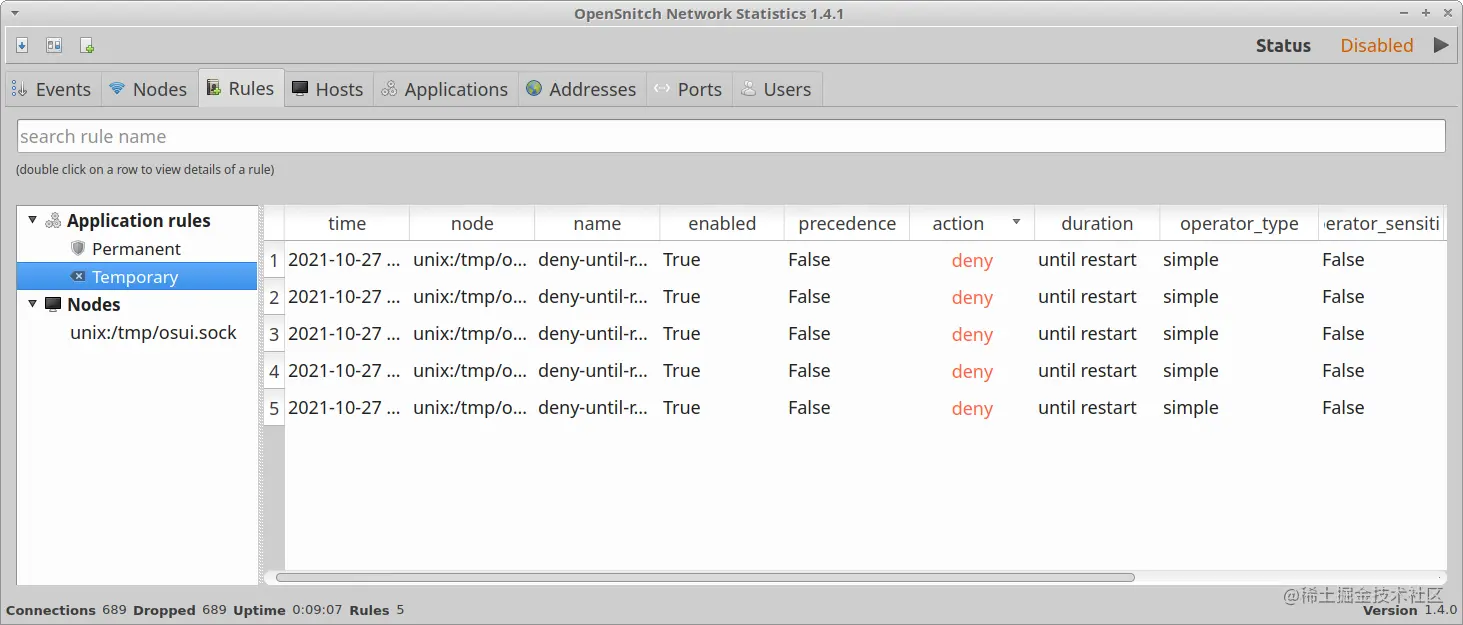The height and width of the screenshot is (625, 1463).
Task: Sort by the node column header
Action: (x=472, y=223)
